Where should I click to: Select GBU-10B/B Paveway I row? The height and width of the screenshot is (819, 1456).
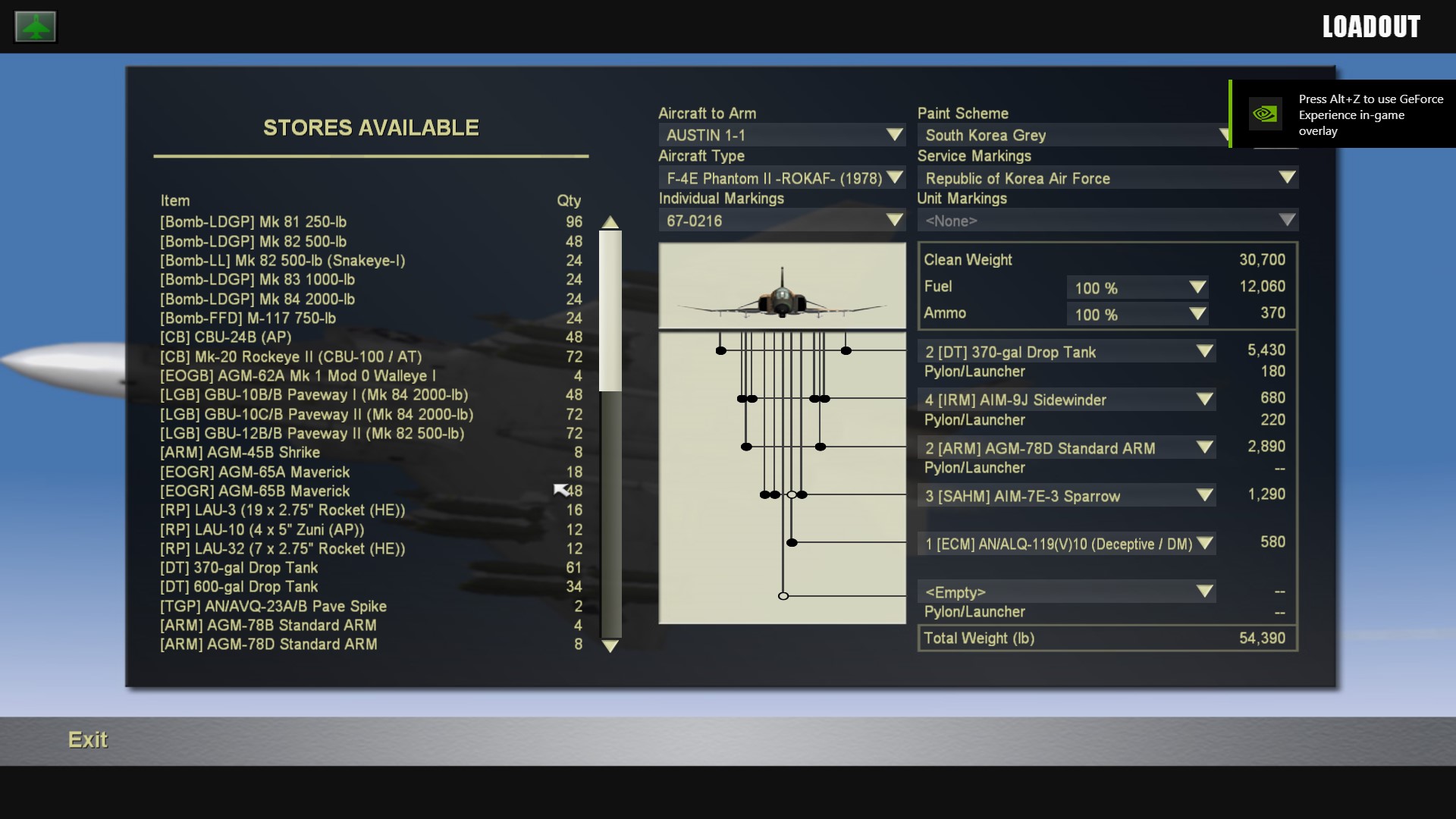[372, 395]
